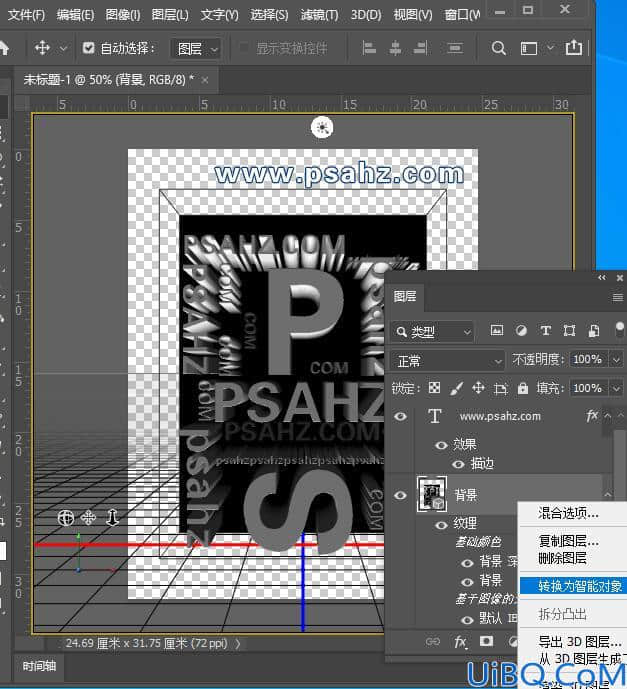Screen dimensions: 627x689
Task: Filter layers by type layer icon
Action: pos(545,330)
